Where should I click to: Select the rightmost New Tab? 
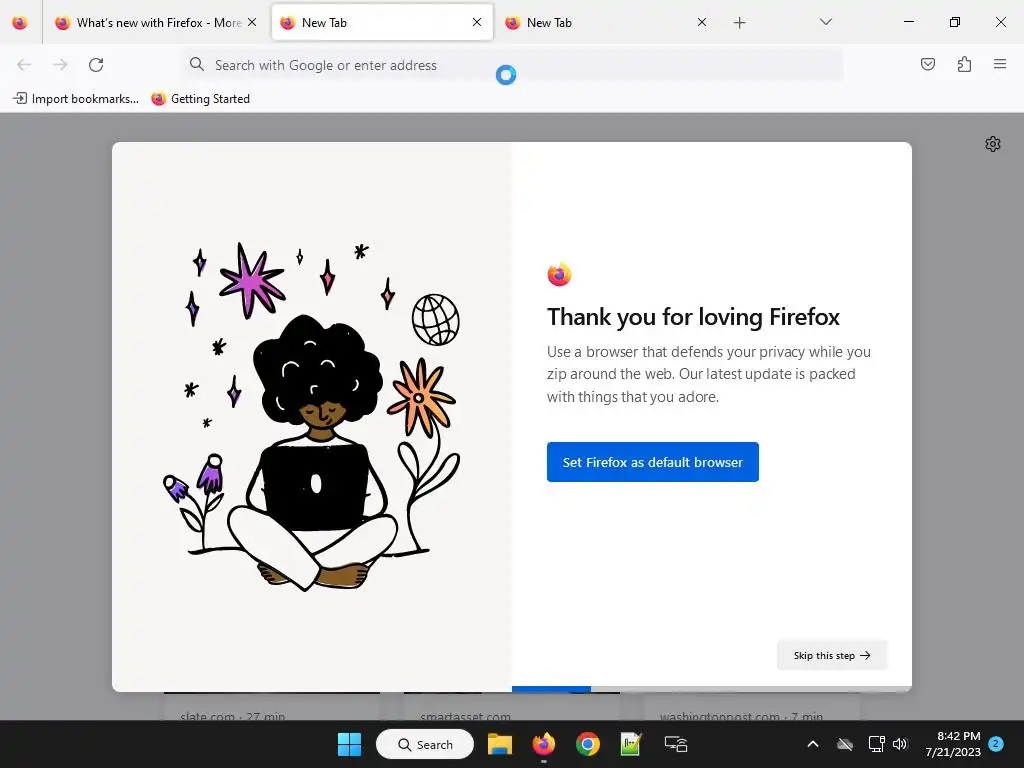pyautogui.click(x=607, y=23)
